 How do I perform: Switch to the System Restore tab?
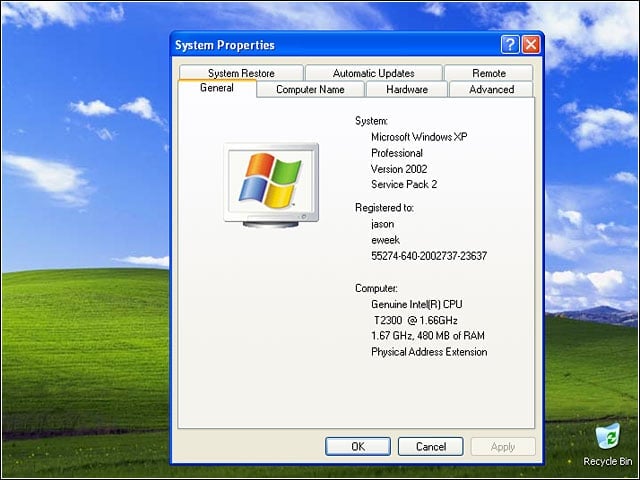tap(241, 73)
